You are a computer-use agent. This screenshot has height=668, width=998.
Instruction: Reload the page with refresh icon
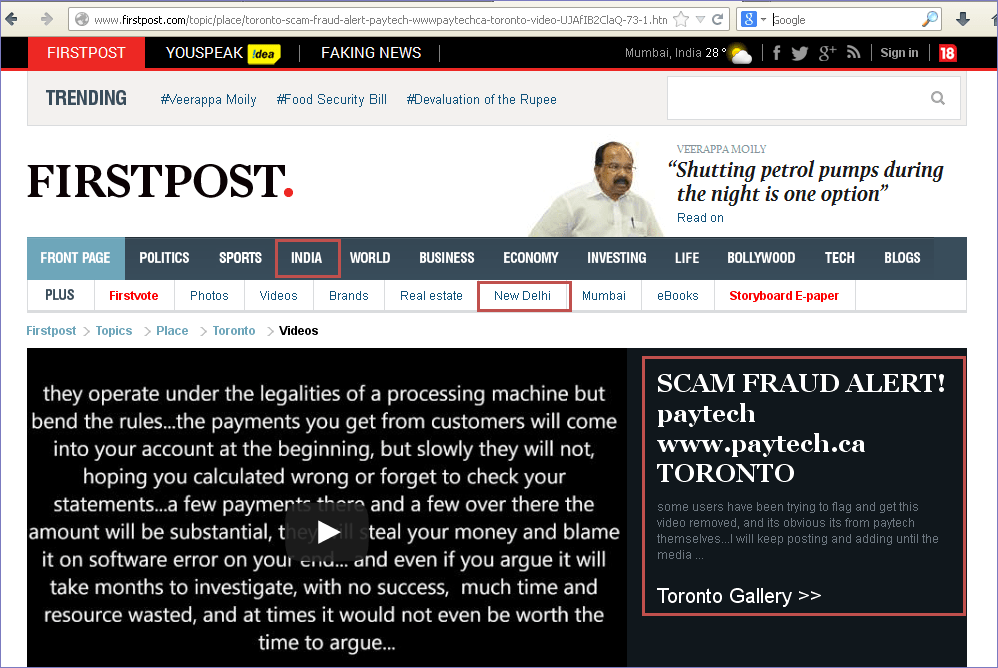click(717, 19)
